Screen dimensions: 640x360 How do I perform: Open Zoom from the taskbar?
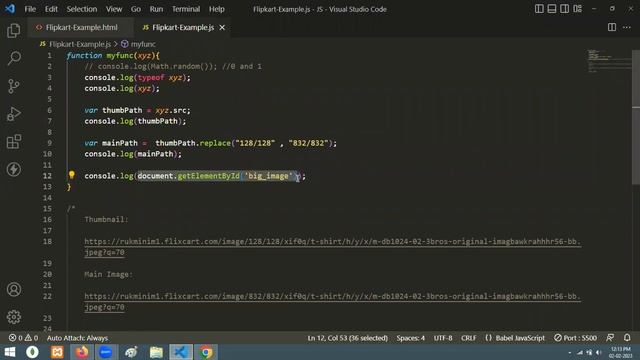[x=106, y=352]
